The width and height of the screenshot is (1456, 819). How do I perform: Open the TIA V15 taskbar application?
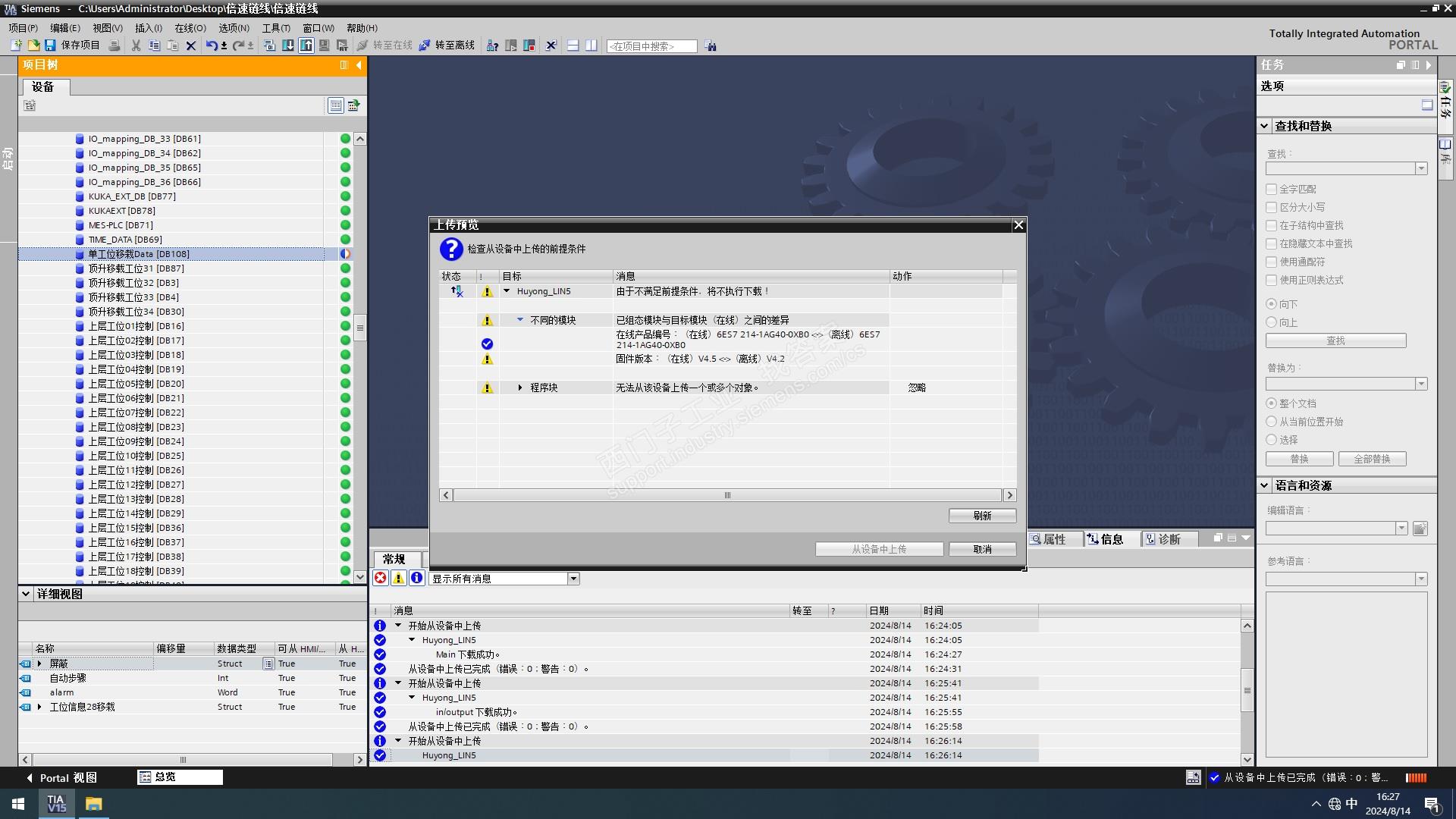click(x=57, y=804)
